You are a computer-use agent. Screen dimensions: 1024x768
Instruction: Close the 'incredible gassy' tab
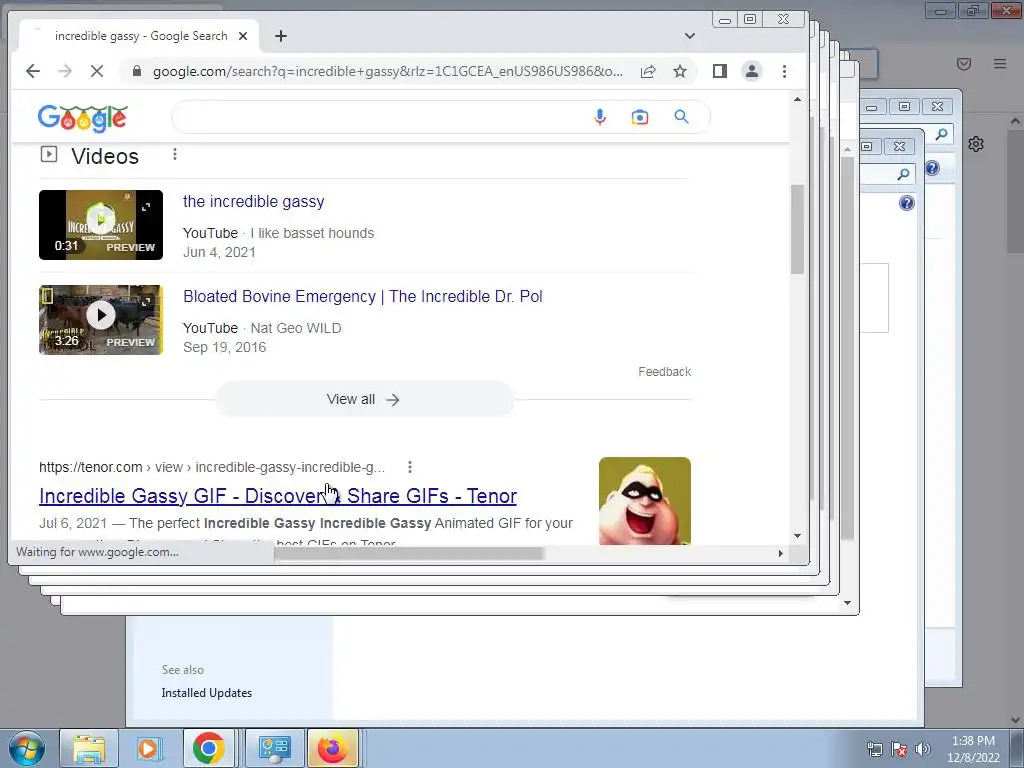[x=243, y=36]
